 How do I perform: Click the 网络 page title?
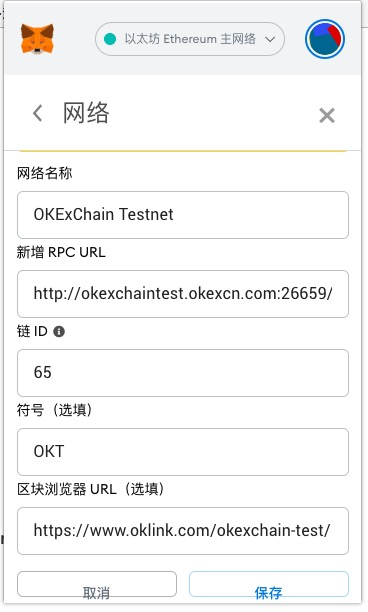pyautogui.click(x=86, y=113)
